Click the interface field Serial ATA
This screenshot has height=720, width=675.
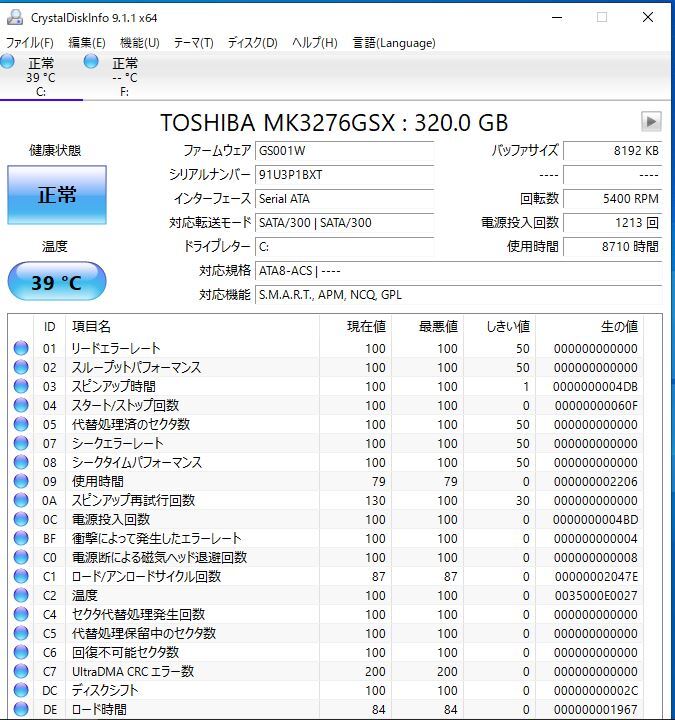click(344, 199)
